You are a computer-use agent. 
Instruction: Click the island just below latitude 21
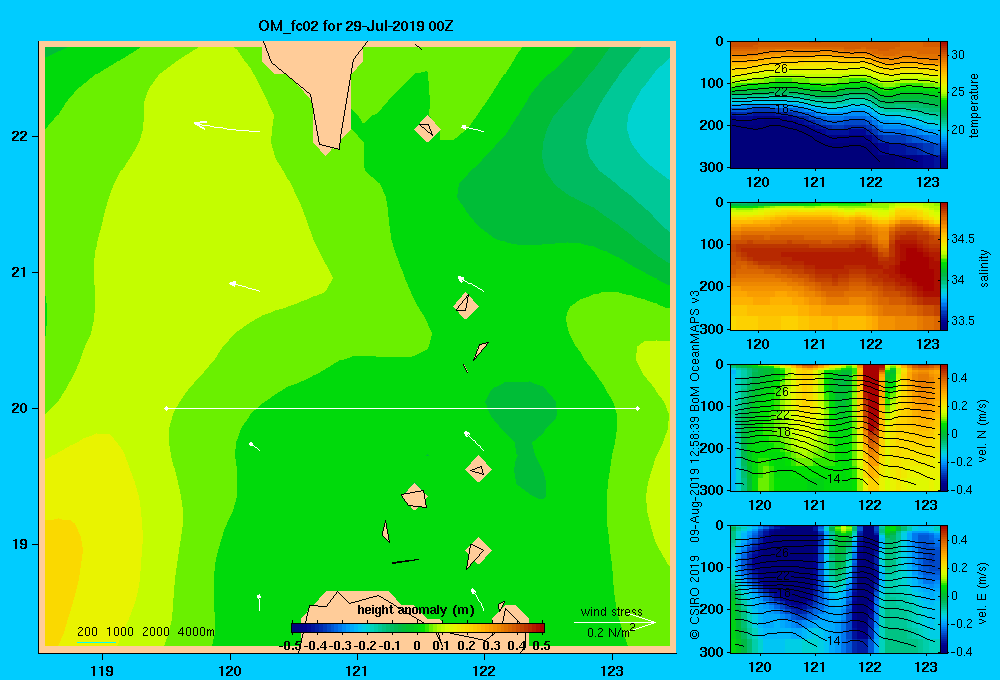(x=466, y=305)
